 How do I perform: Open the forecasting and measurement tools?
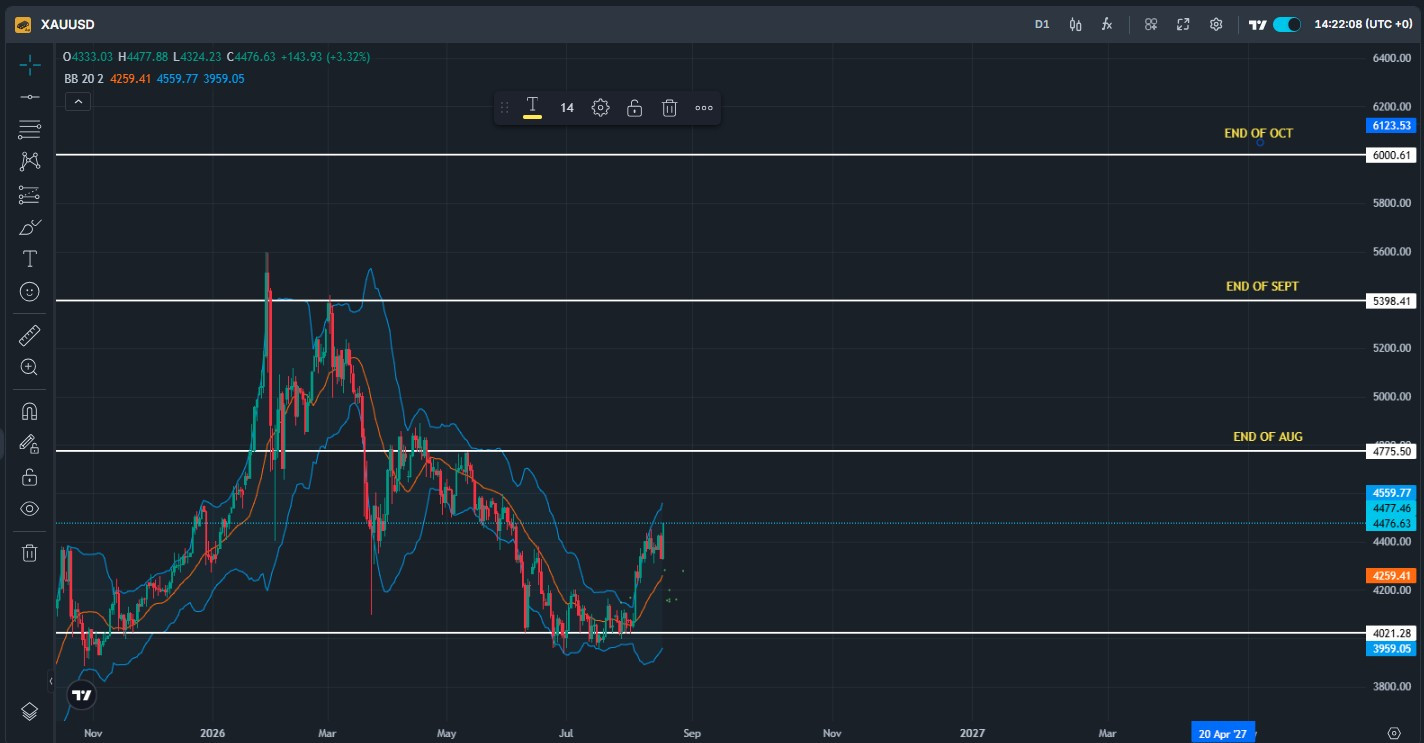[x=30, y=195]
